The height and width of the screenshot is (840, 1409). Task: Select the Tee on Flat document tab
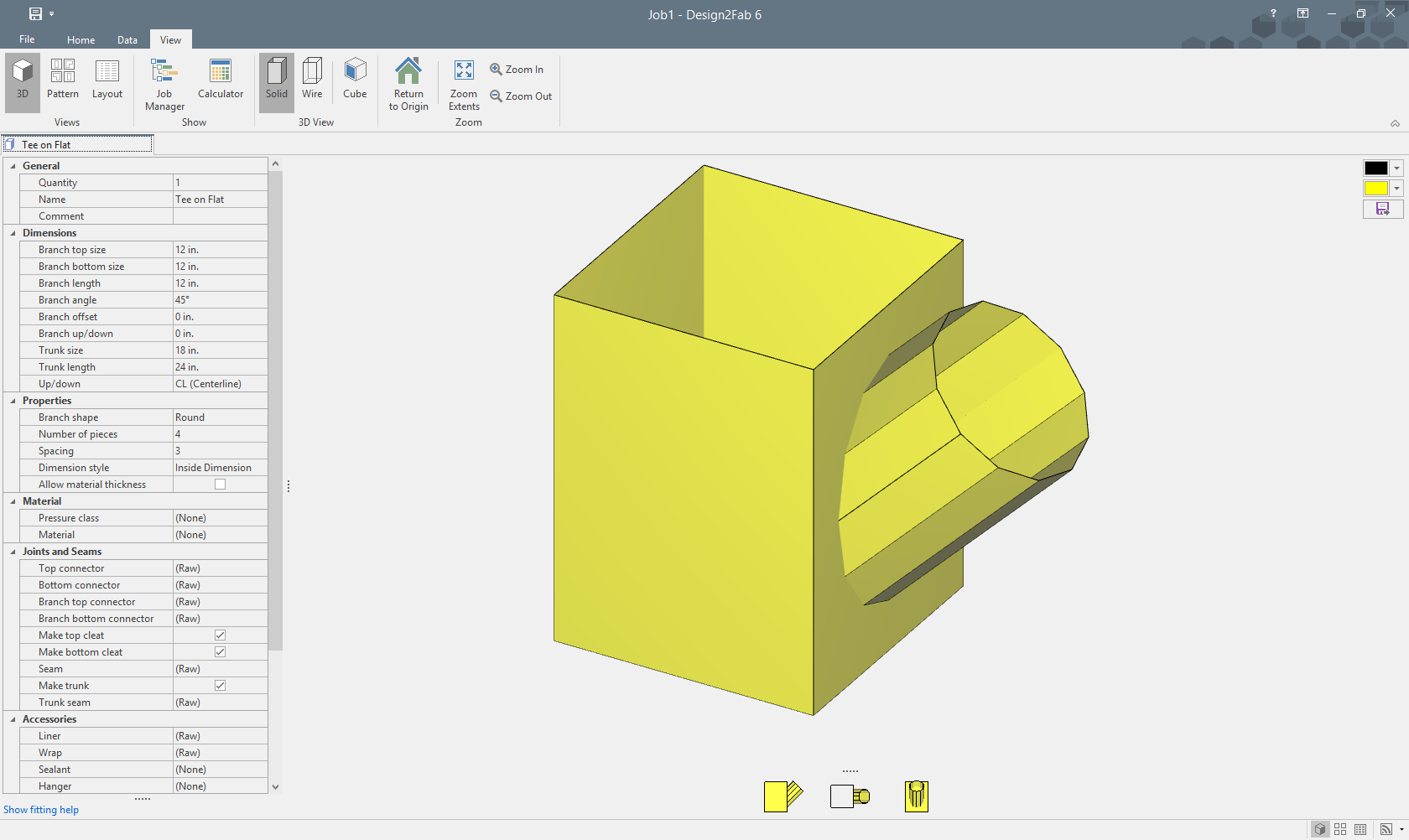77,144
